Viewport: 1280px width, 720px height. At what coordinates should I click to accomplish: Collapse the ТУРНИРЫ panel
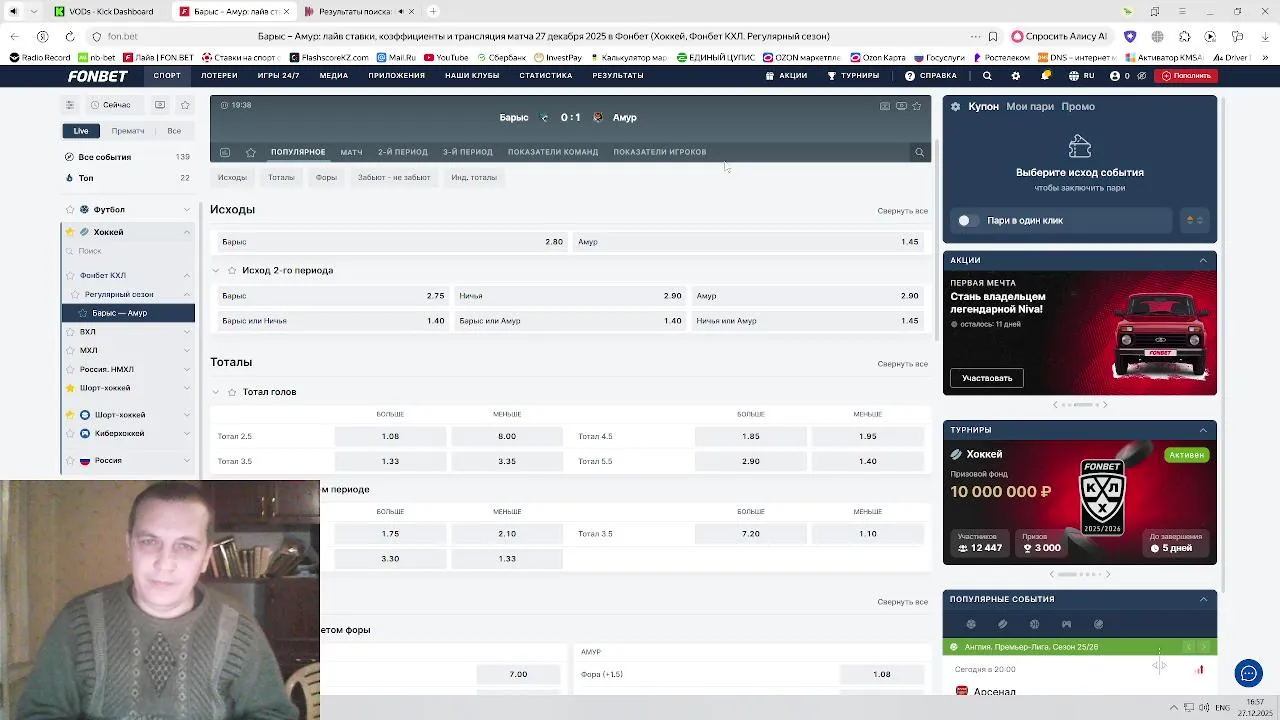click(x=1203, y=430)
